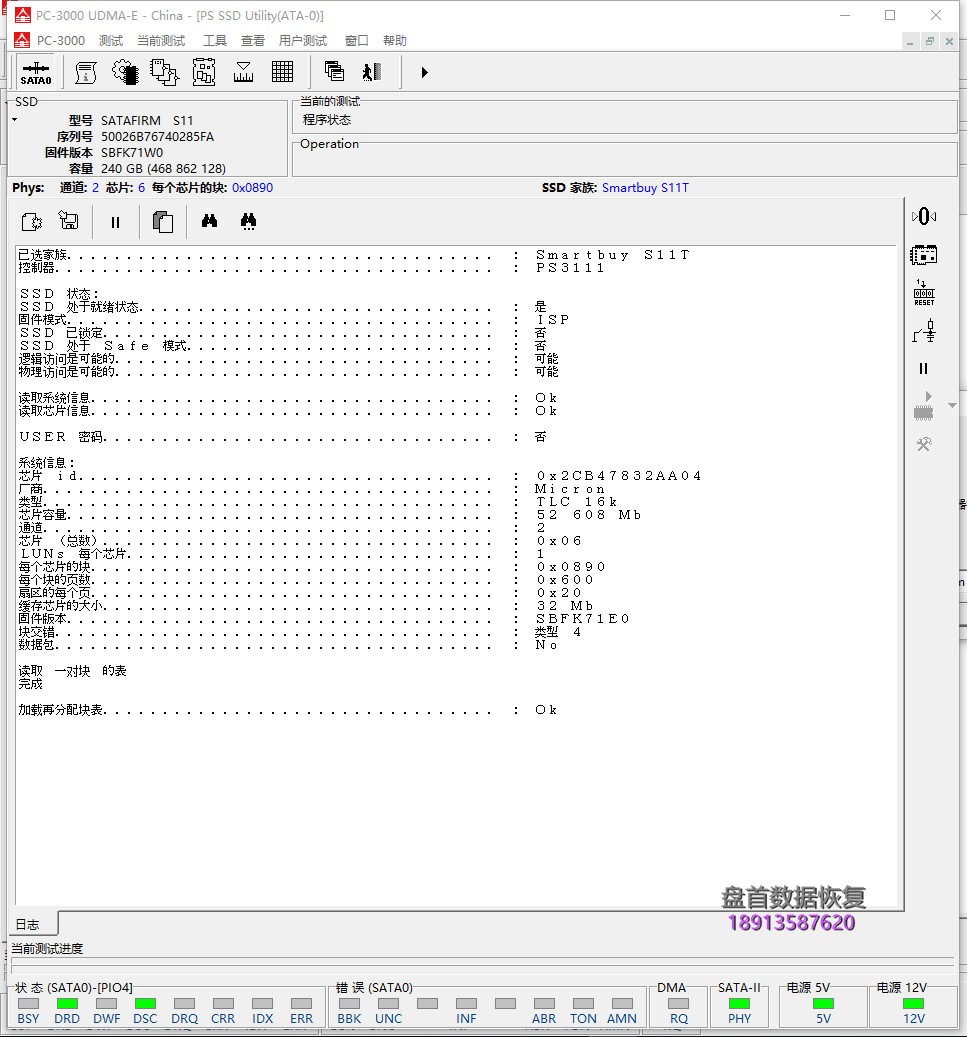Image resolution: width=967 pixels, height=1037 pixels.
Task: Click the chip with arrow sidebar icon
Action: 923,406
